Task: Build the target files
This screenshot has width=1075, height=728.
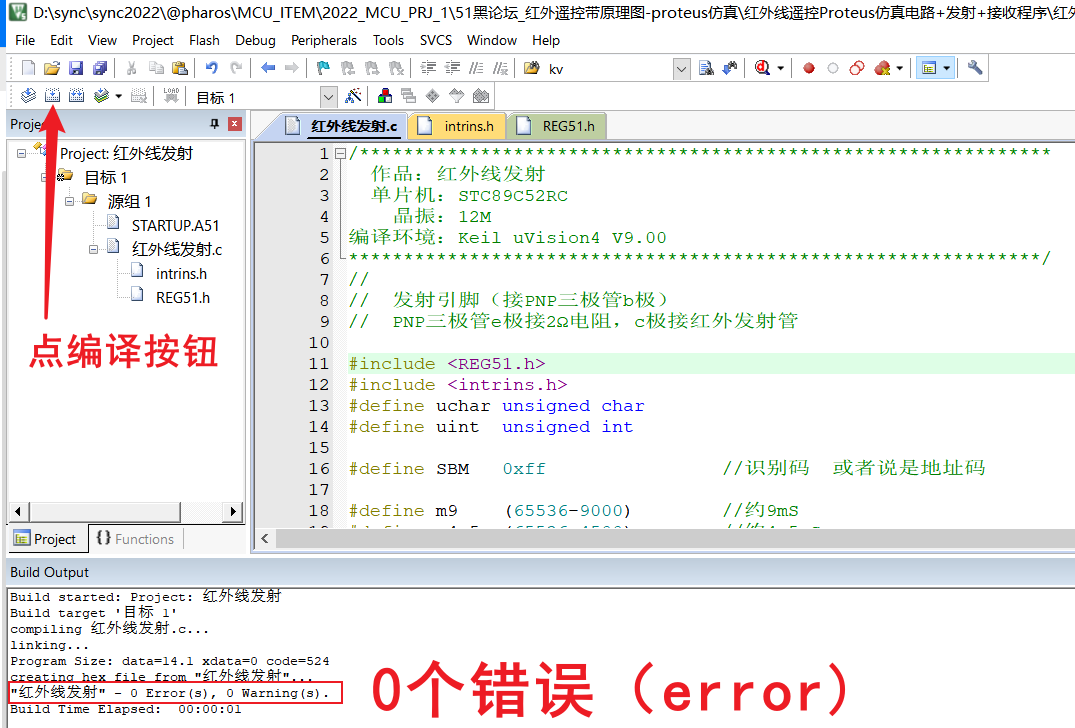Action: click(x=51, y=95)
